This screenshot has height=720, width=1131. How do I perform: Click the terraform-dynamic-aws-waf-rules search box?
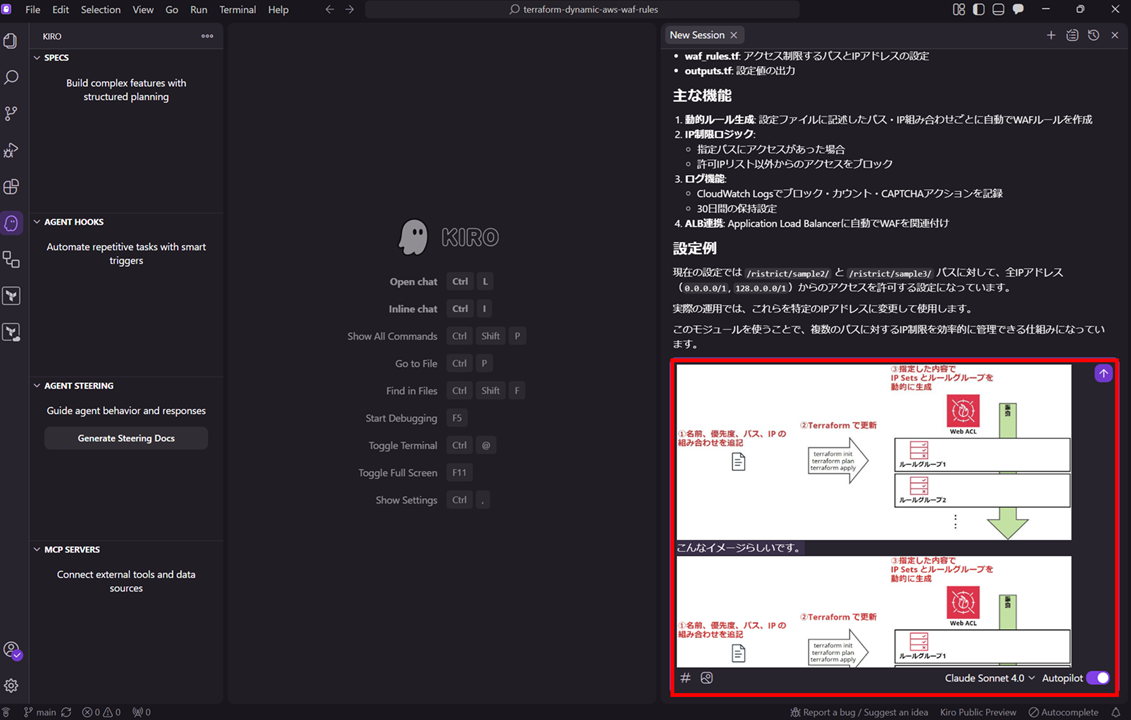point(583,9)
